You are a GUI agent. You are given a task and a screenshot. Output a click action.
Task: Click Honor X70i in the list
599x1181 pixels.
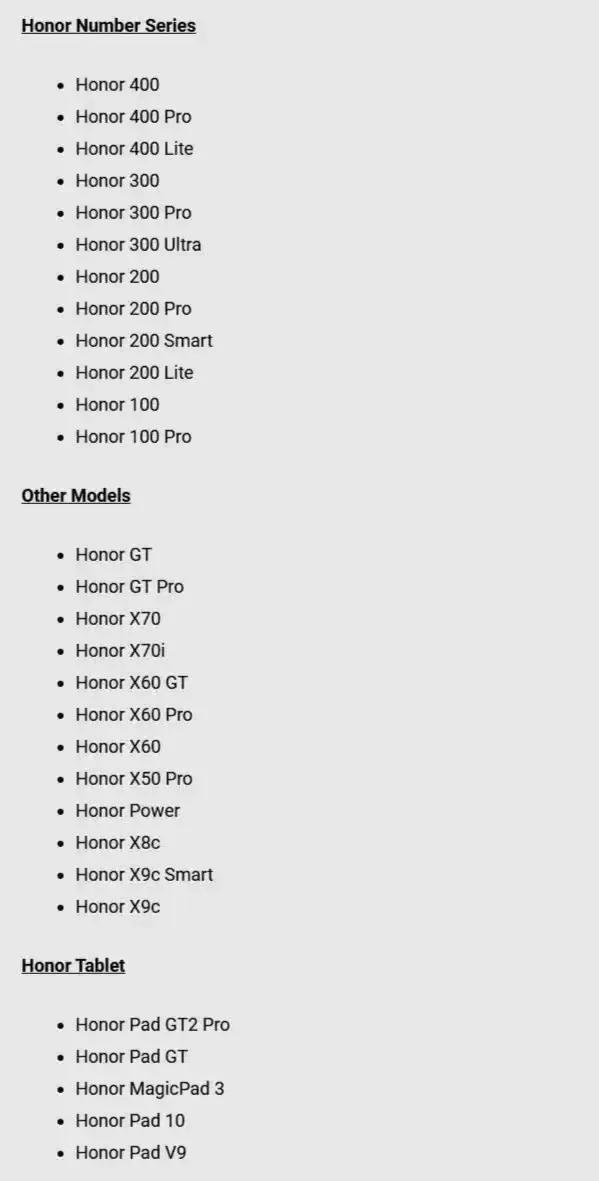pos(120,651)
